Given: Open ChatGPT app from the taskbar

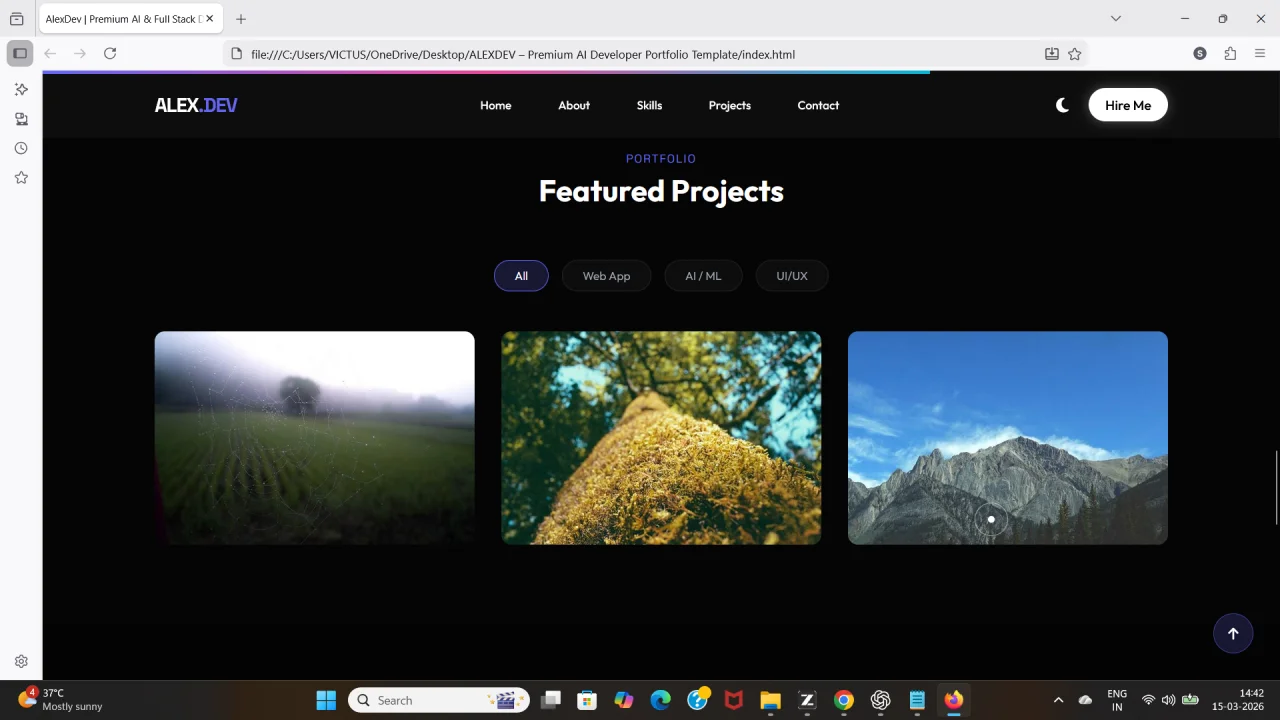Looking at the screenshot, I should pos(880,700).
